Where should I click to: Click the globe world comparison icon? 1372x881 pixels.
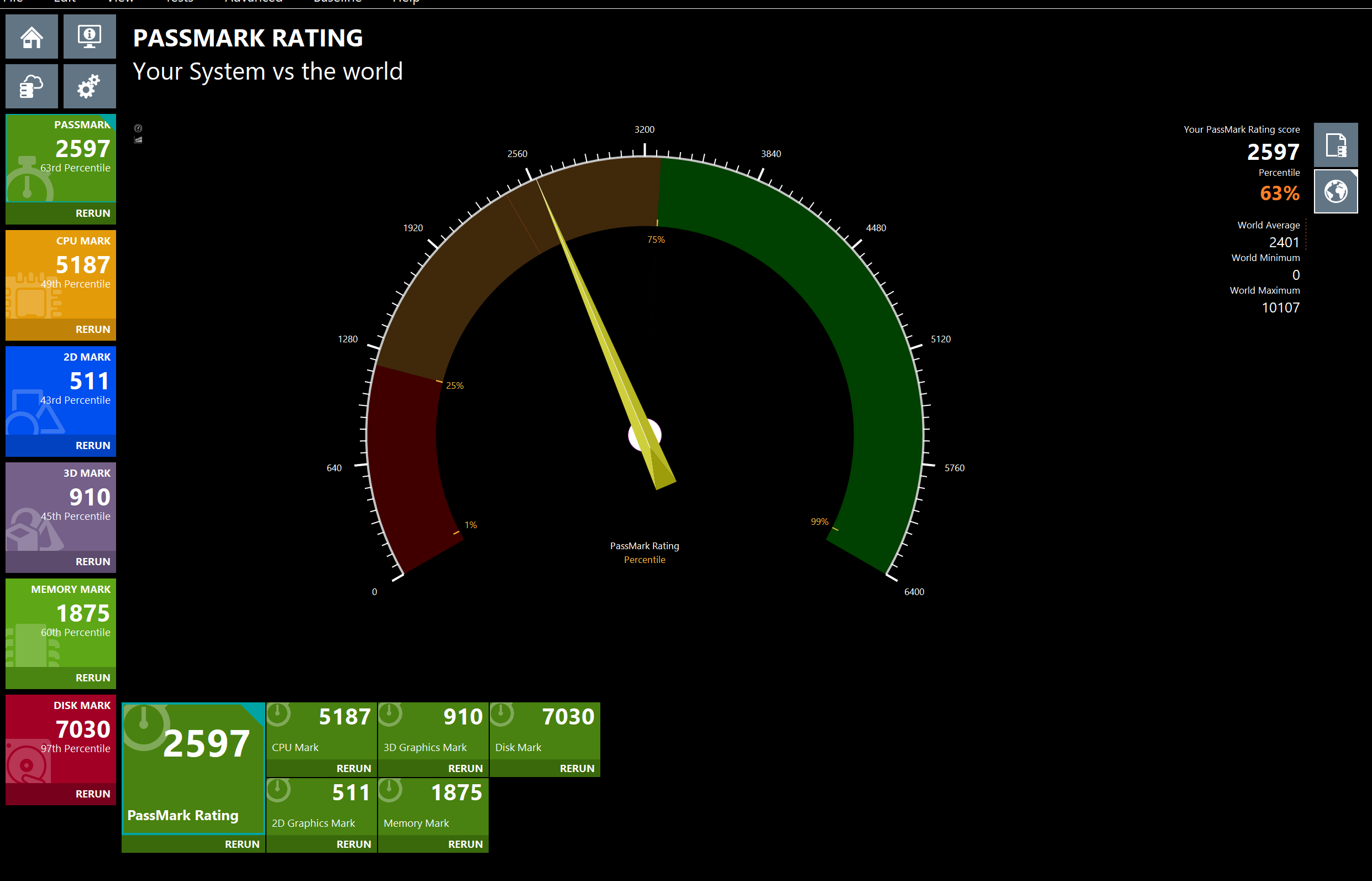[x=1336, y=192]
